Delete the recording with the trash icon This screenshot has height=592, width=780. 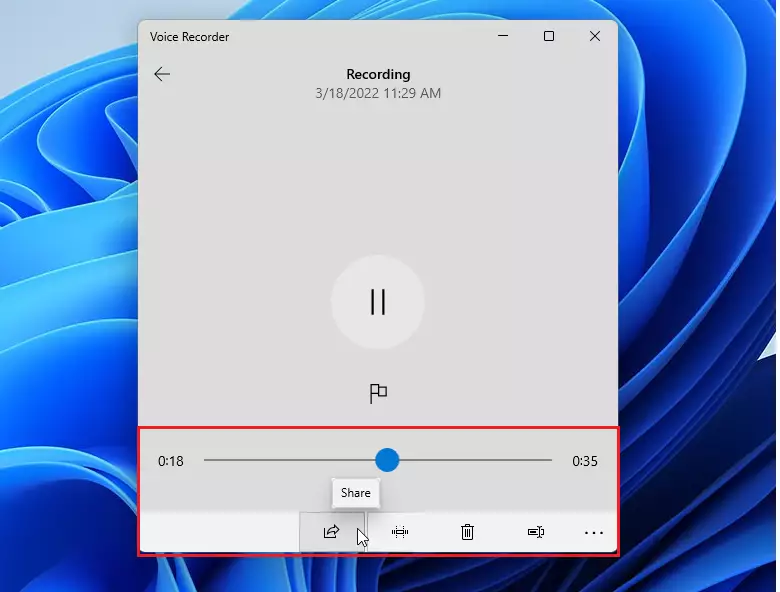(x=467, y=532)
